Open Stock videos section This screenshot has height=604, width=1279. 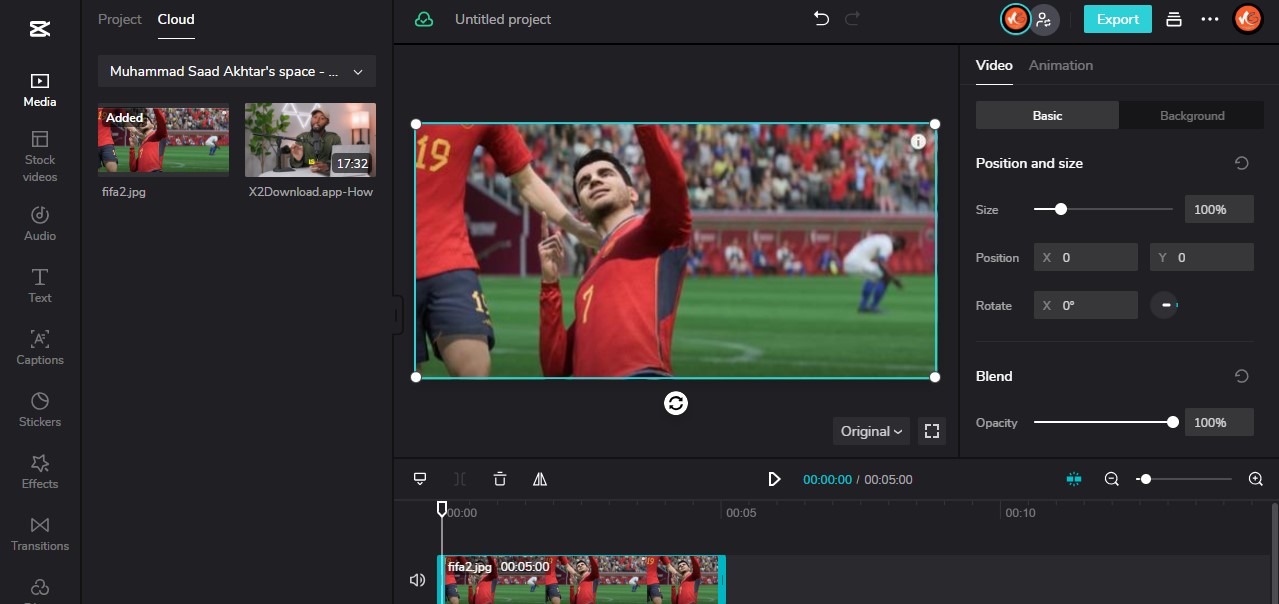[x=40, y=157]
